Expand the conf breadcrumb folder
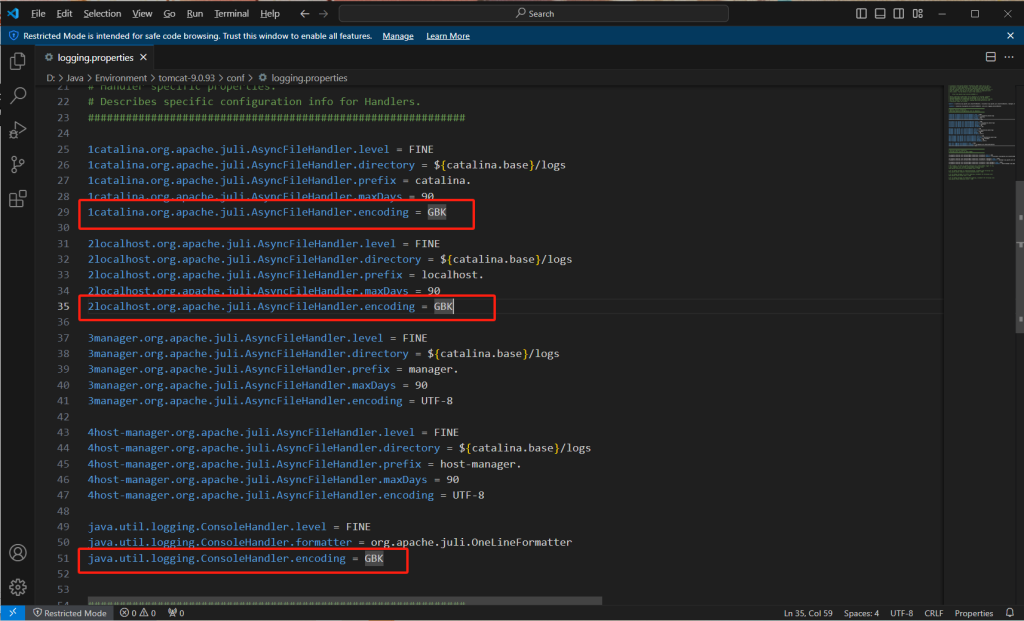Viewport: 1024px width, 621px height. [x=235, y=78]
